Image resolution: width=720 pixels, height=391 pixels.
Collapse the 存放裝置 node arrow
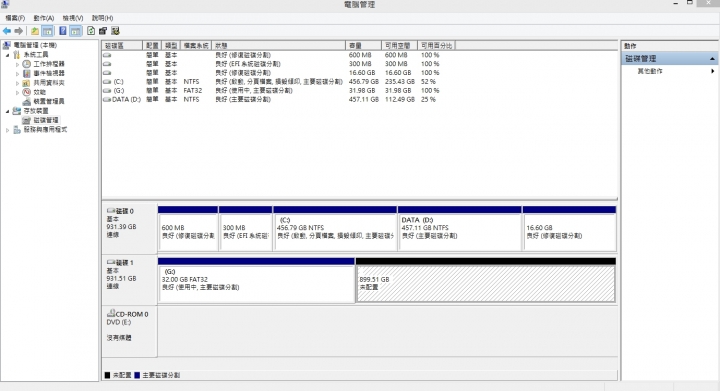[7, 112]
